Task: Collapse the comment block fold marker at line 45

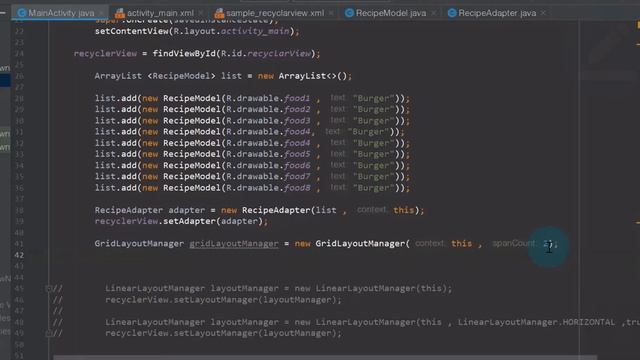Action: pos(48,289)
